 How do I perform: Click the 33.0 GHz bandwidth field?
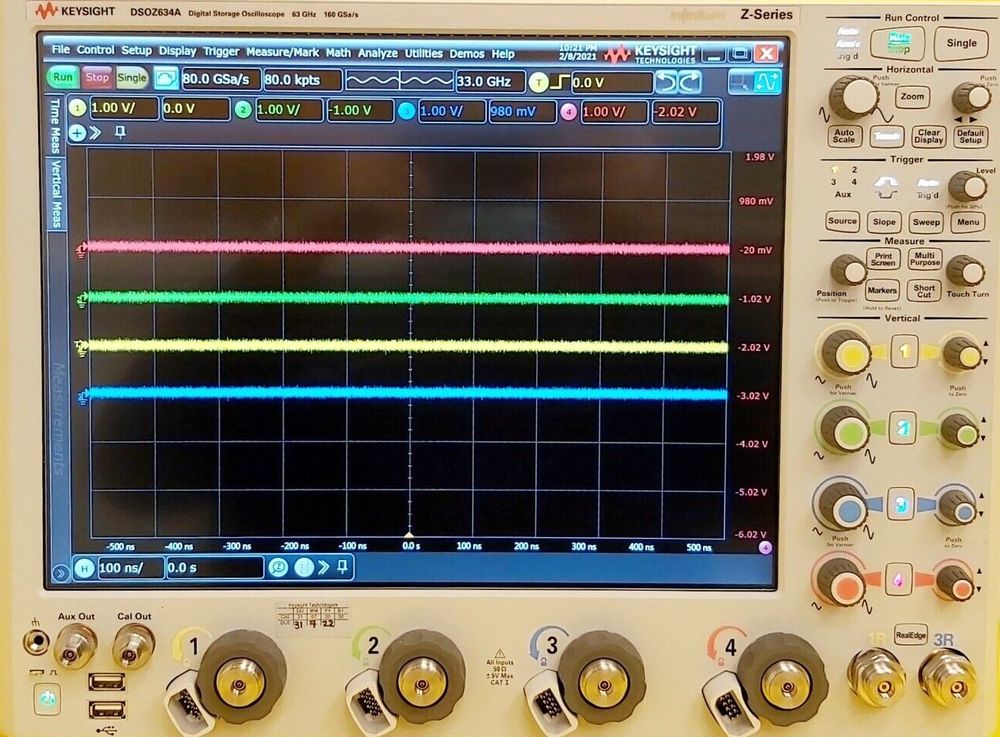pyautogui.click(x=490, y=82)
